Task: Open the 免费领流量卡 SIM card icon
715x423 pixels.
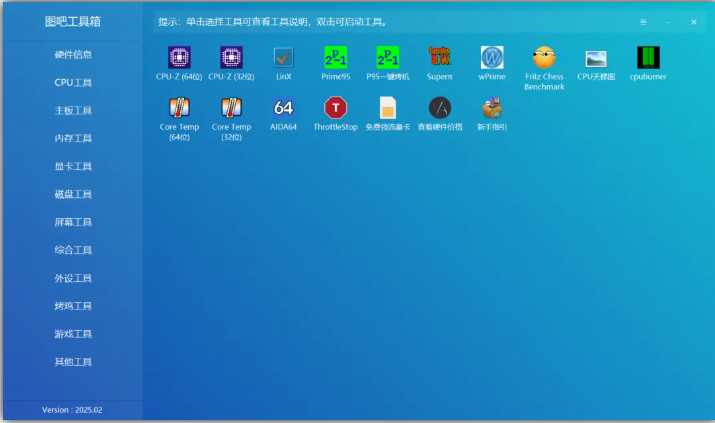Action: tap(388, 108)
